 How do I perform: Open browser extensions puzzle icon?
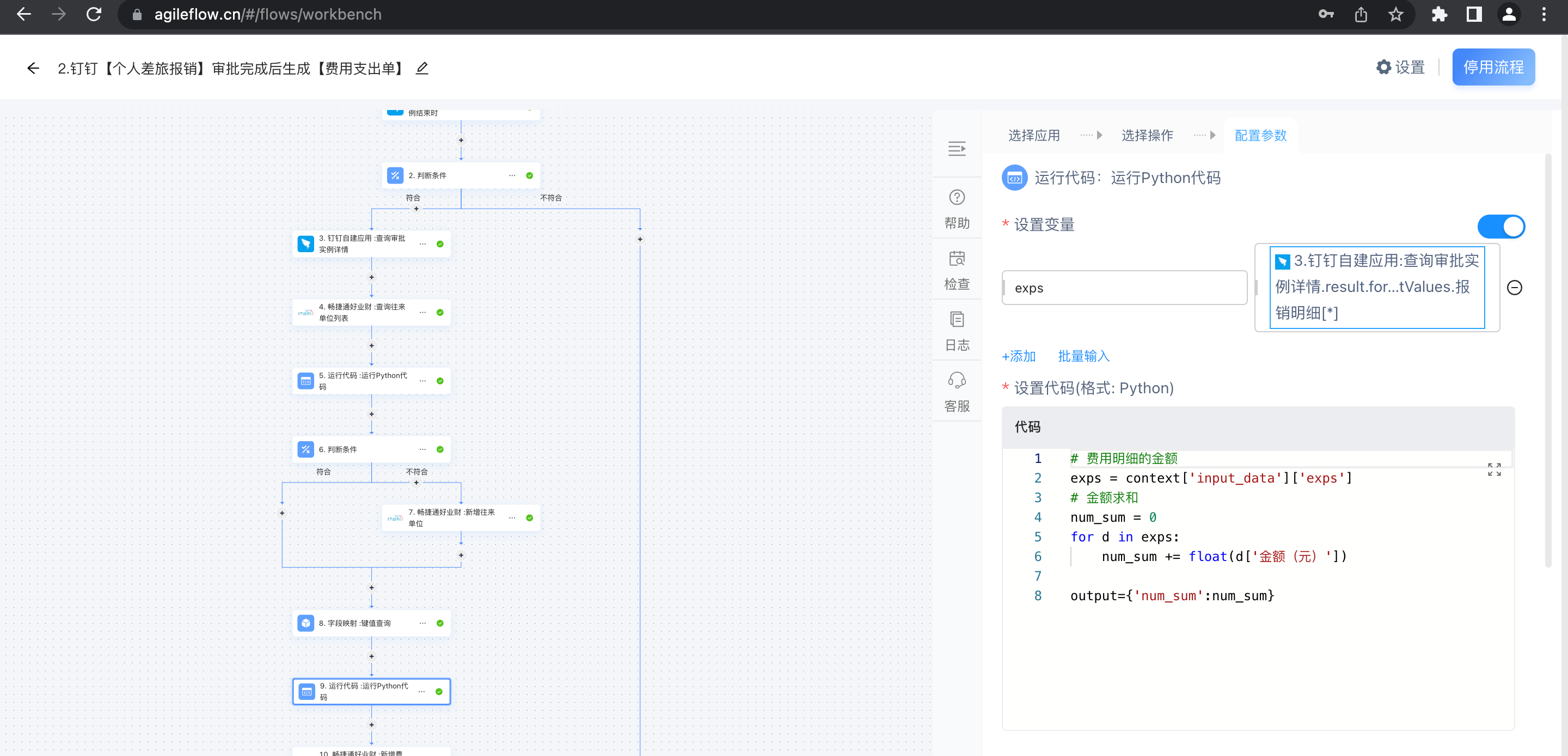[x=1439, y=14]
